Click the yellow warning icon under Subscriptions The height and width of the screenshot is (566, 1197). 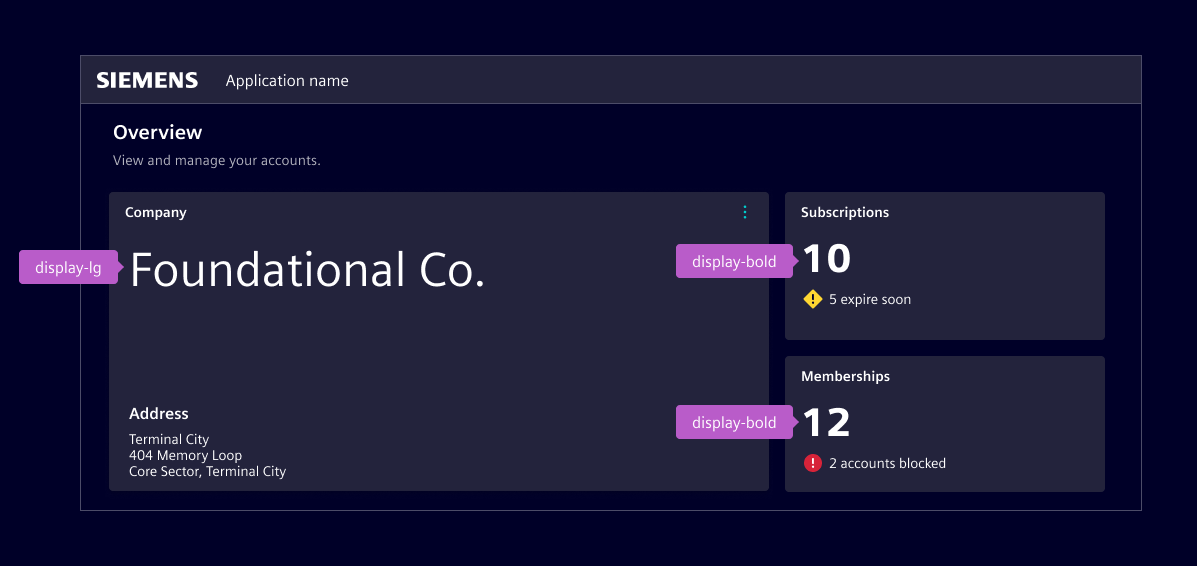point(812,299)
